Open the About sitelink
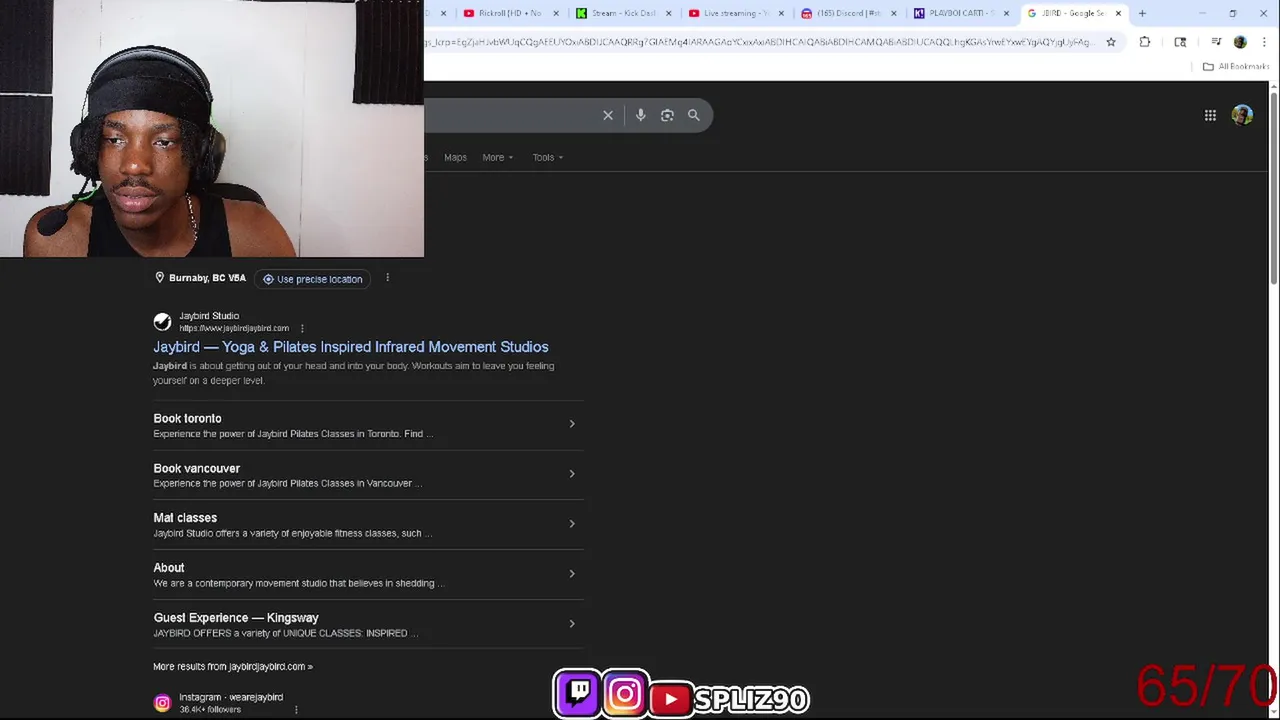 tap(169, 568)
